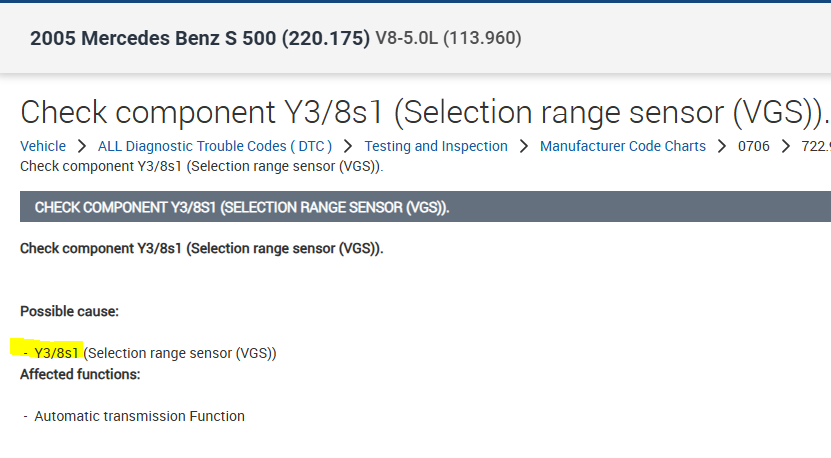The image size is (831, 458).
Task: Click the chevron after the 0706 breadcrumb
Action: pos(786,147)
